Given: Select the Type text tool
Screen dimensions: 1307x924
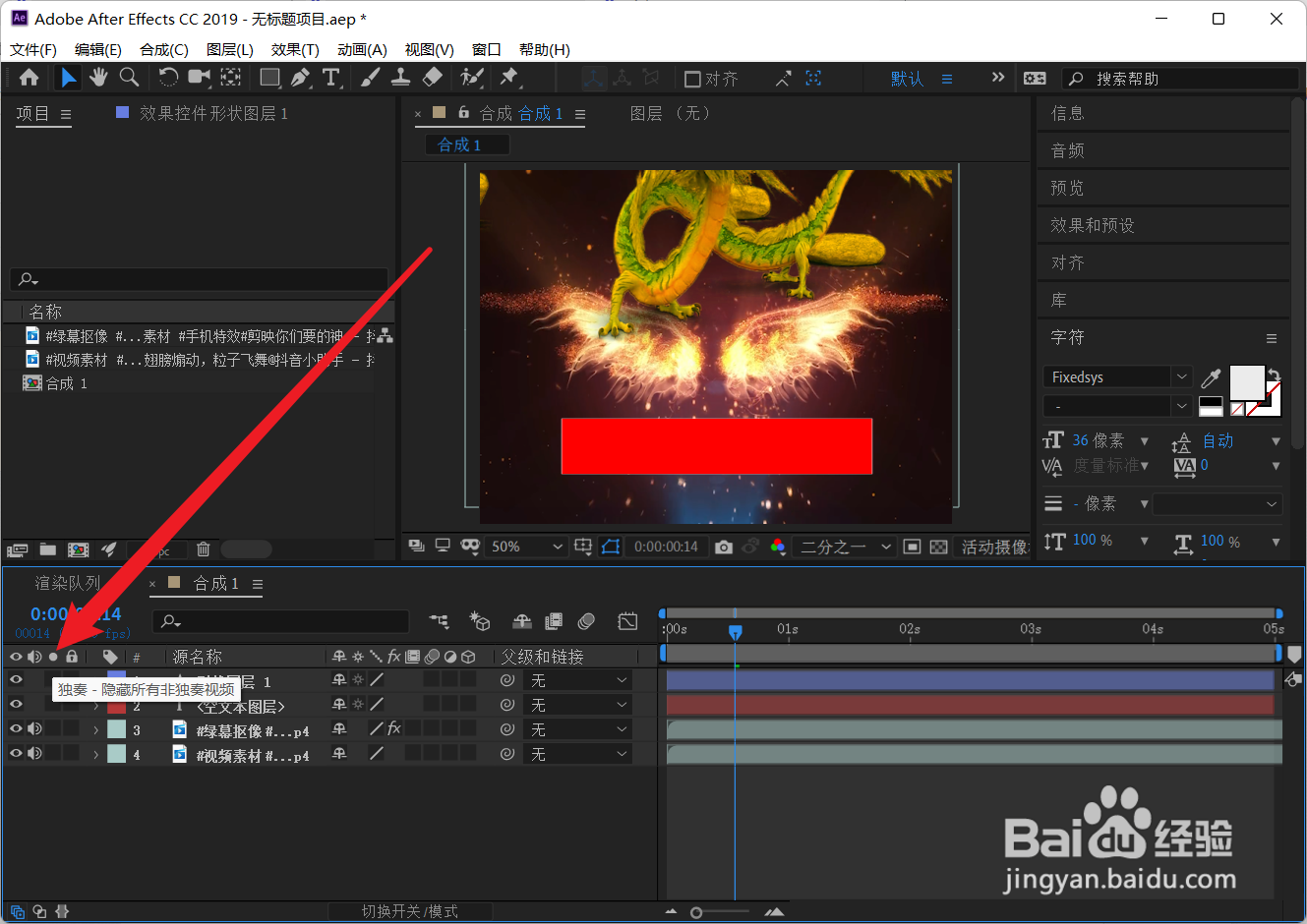Looking at the screenshot, I should click(x=331, y=78).
